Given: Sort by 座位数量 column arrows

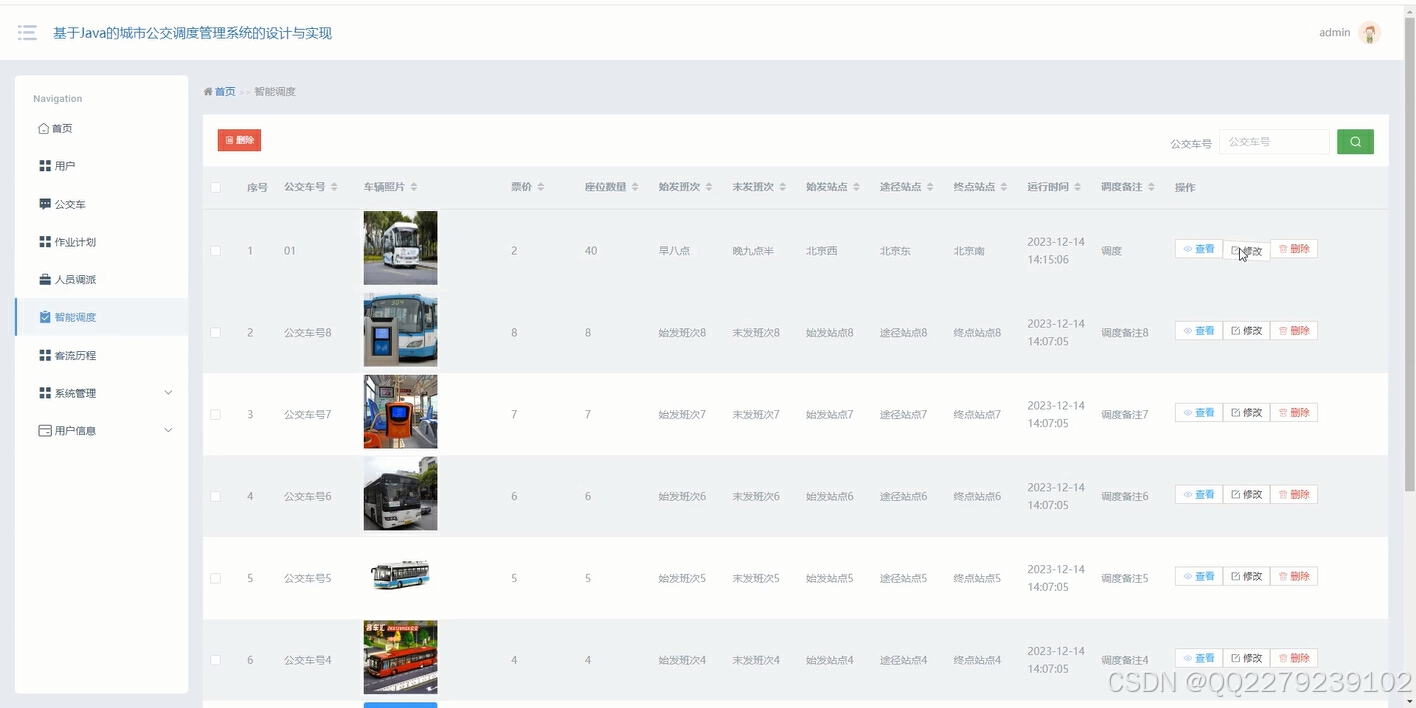Looking at the screenshot, I should click(x=635, y=187).
